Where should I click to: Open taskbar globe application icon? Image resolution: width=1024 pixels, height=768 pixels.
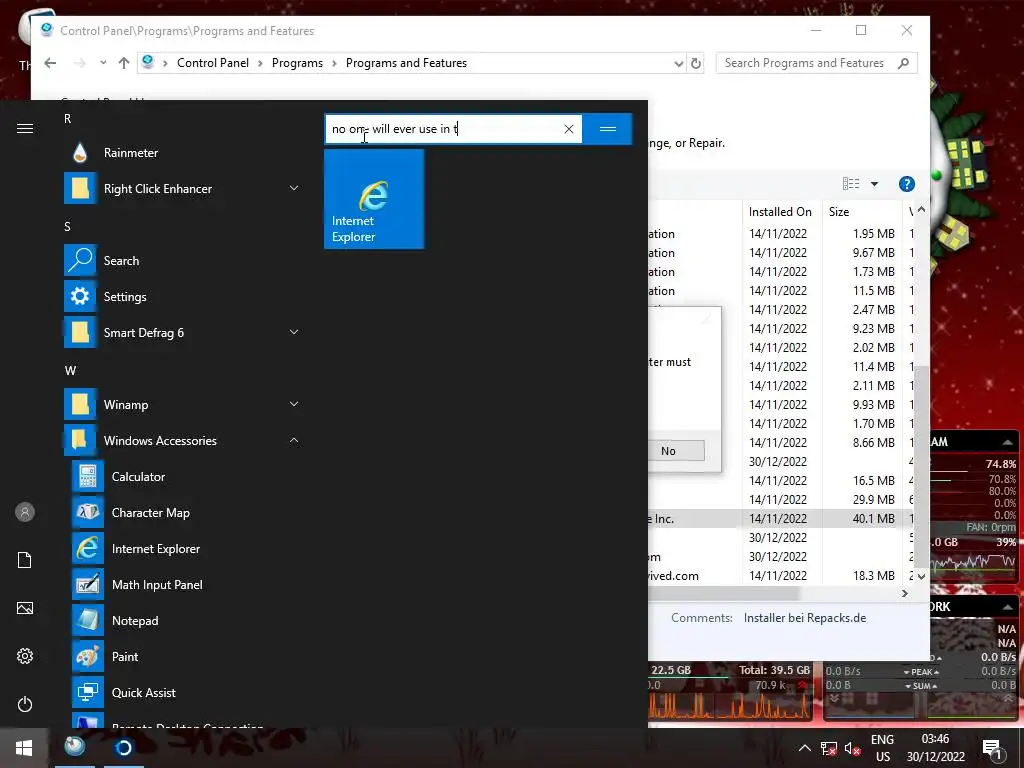click(74, 746)
